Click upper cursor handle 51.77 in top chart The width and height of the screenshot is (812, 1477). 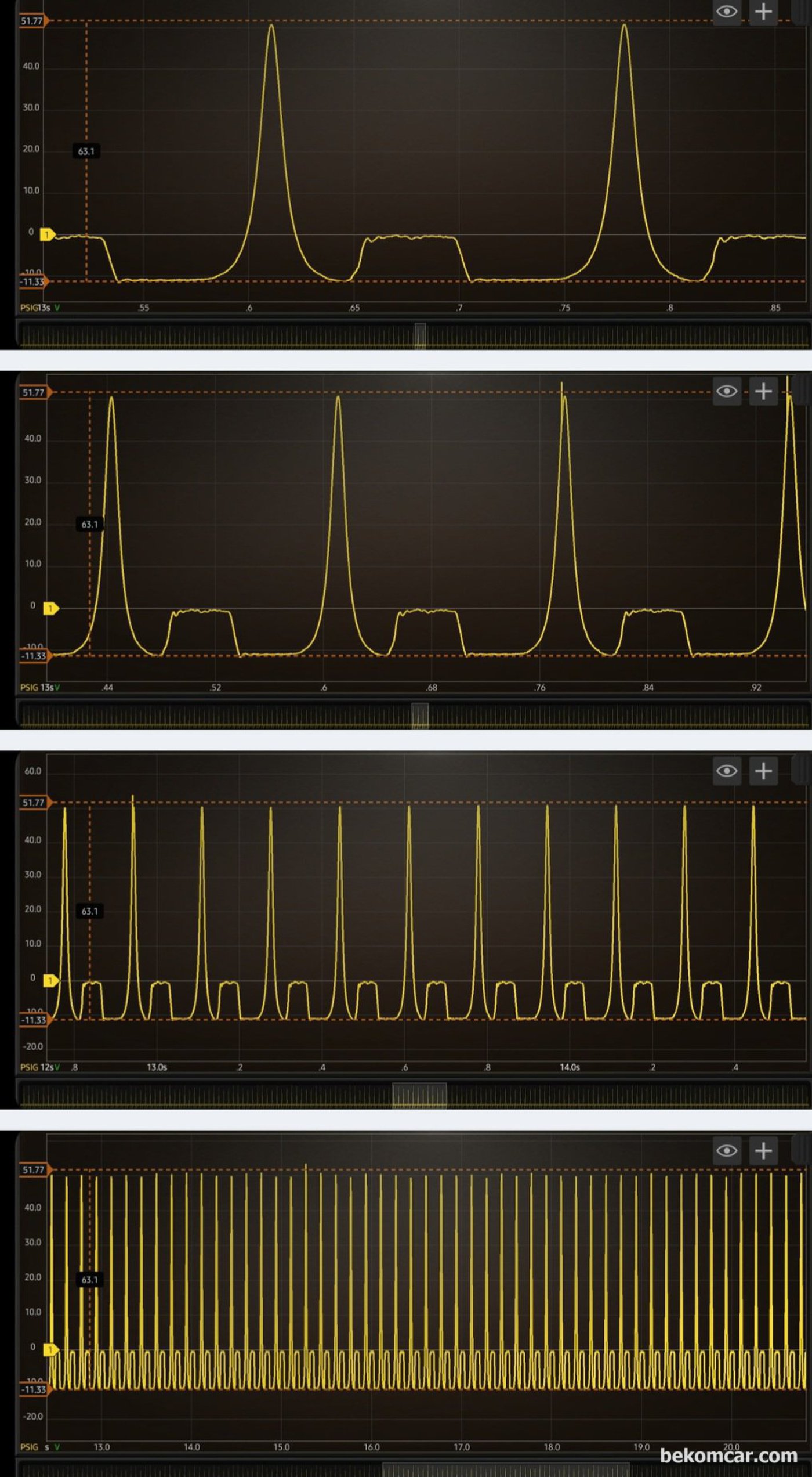point(34,21)
